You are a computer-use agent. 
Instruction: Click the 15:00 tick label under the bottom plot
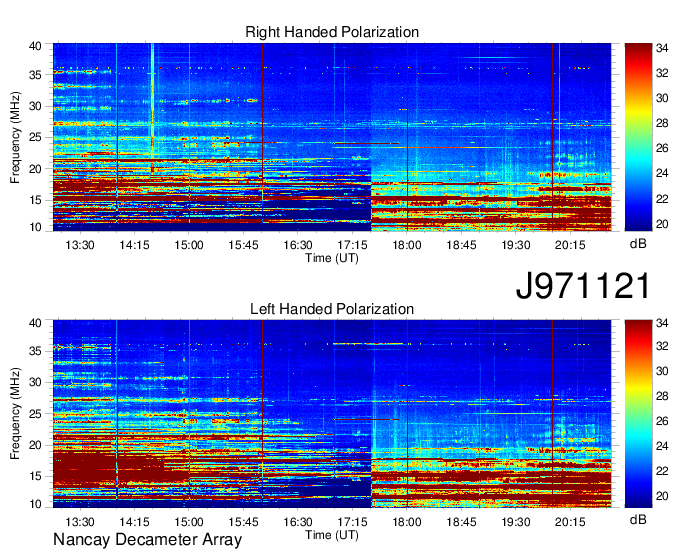point(189,522)
